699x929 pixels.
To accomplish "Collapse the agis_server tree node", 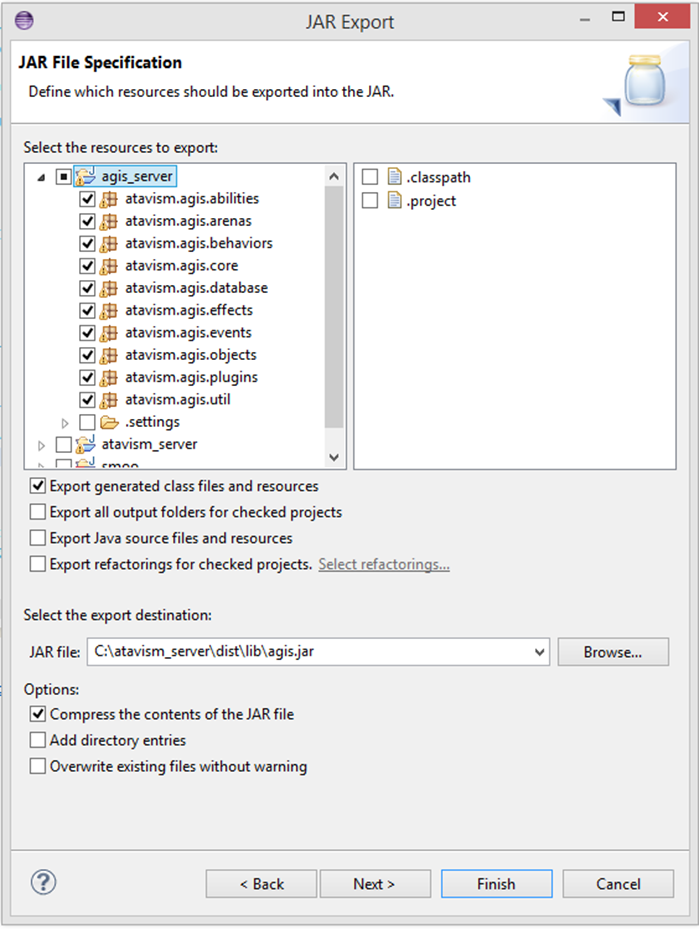I will (41, 177).
